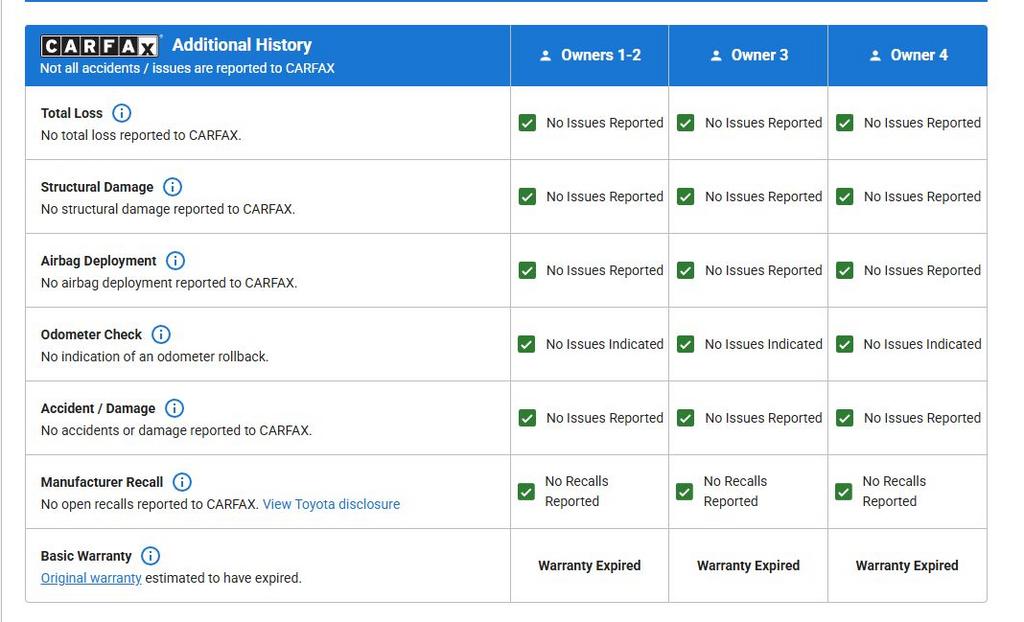This screenshot has width=1024, height=622.
Task: Click Accident / Damage checkmark under Owner 3
Action: point(686,418)
